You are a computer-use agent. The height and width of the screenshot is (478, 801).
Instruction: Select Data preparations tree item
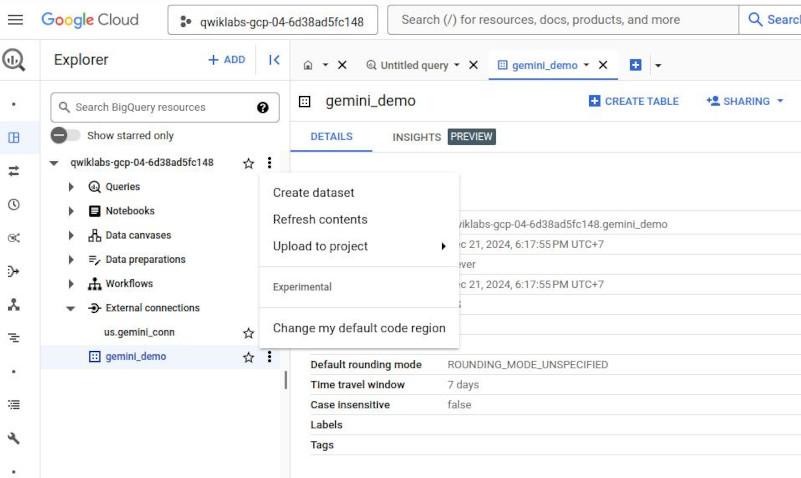point(145,259)
